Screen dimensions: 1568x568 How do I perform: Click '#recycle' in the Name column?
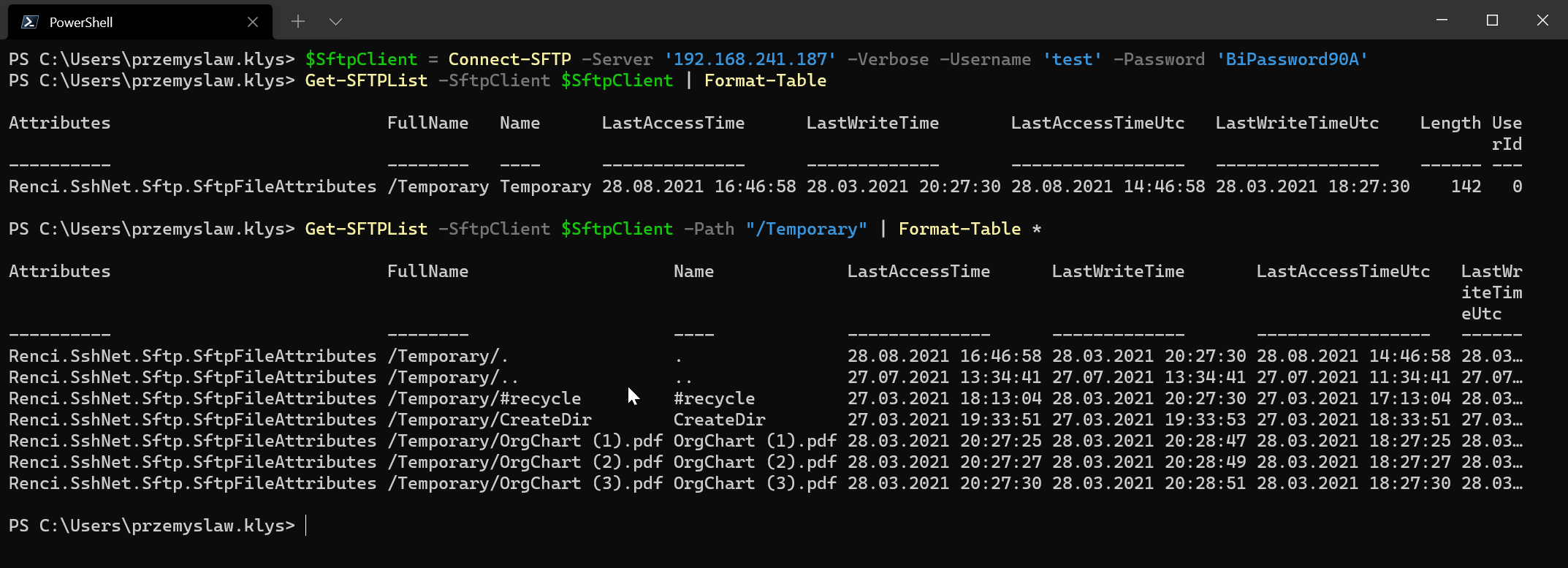[x=714, y=398]
